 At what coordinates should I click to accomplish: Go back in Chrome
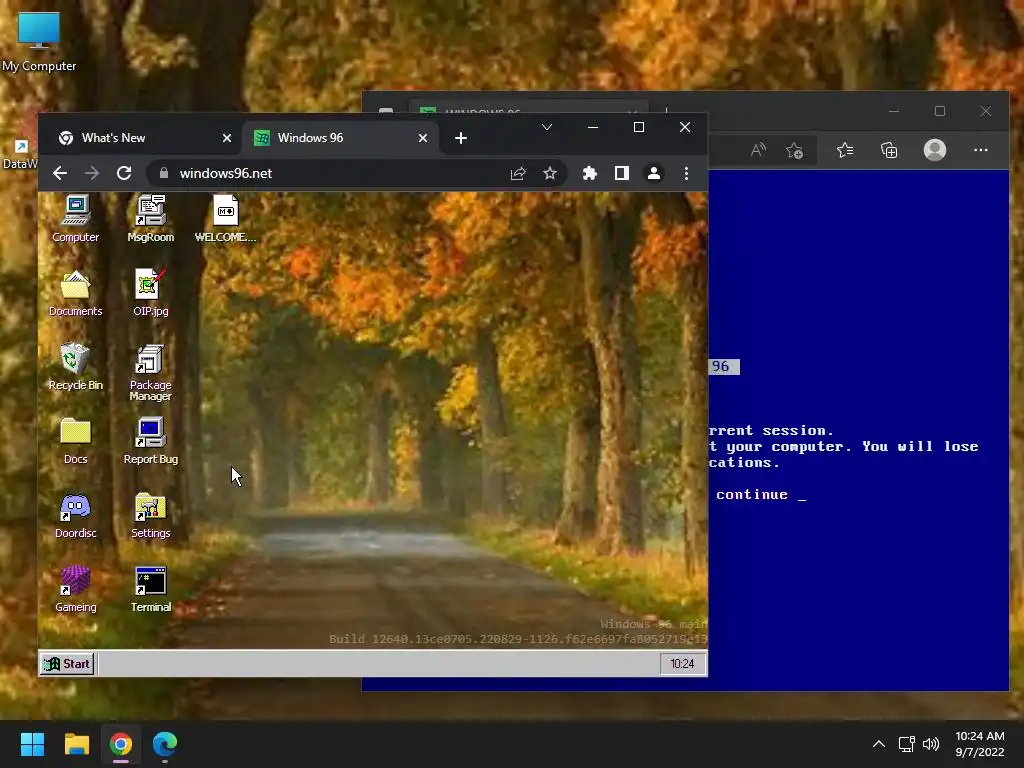tap(60, 173)
